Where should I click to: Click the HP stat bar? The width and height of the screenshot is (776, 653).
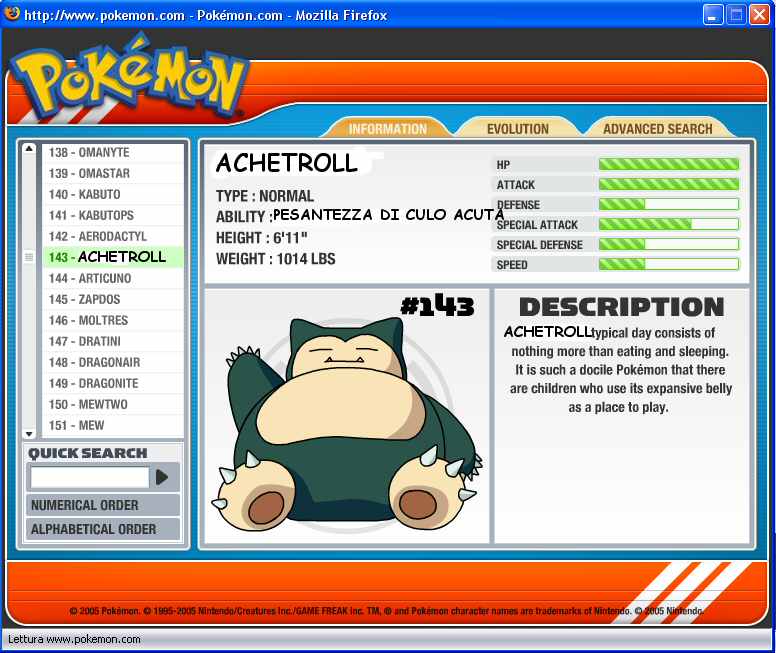(x=669, y=164)
